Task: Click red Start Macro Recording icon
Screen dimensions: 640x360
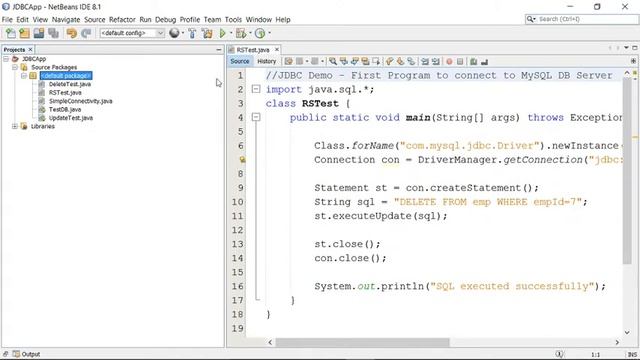Action: pos(449,61)
